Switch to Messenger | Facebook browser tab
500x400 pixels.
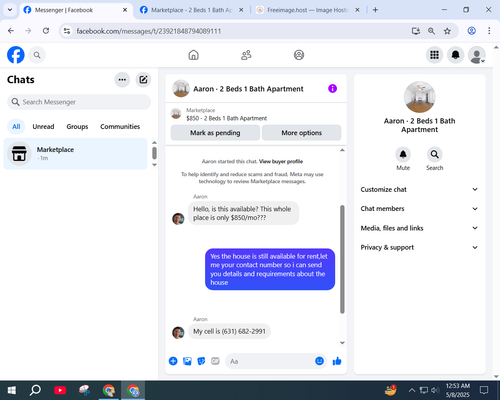point(75,10)
